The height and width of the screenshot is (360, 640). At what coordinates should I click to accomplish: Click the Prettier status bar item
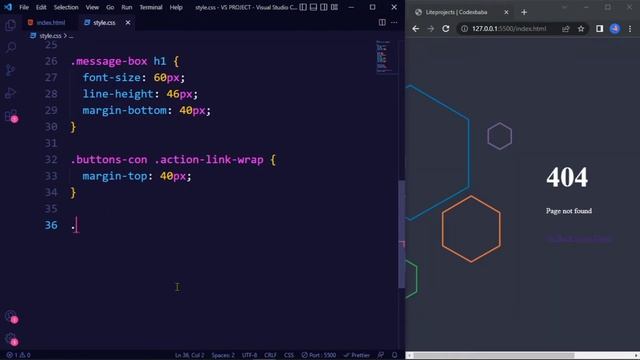pos(357,355)
